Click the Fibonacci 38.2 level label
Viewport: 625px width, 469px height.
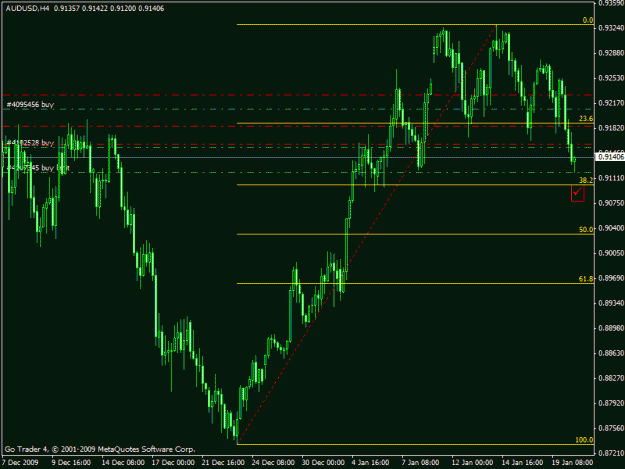pyautogui.click(x=586, y=180)
